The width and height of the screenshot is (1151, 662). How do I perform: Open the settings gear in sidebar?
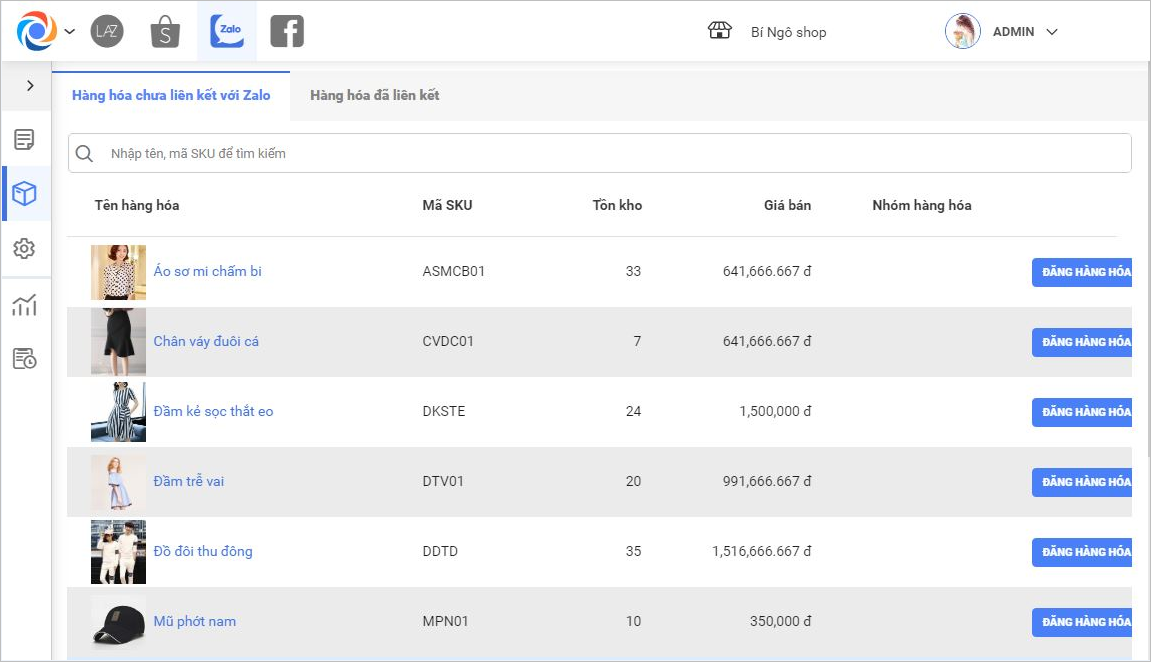point(25,249)
